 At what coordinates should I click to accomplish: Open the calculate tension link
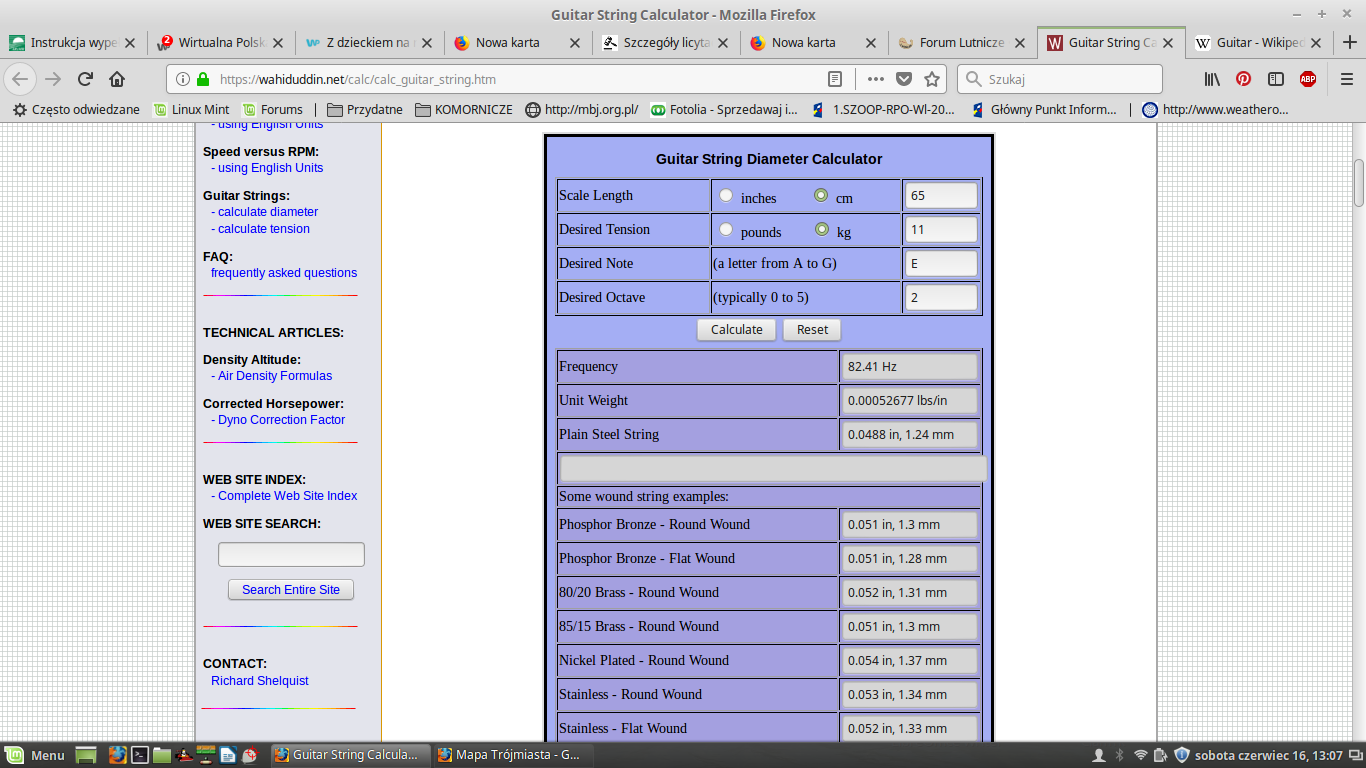[x=263, y=229]
